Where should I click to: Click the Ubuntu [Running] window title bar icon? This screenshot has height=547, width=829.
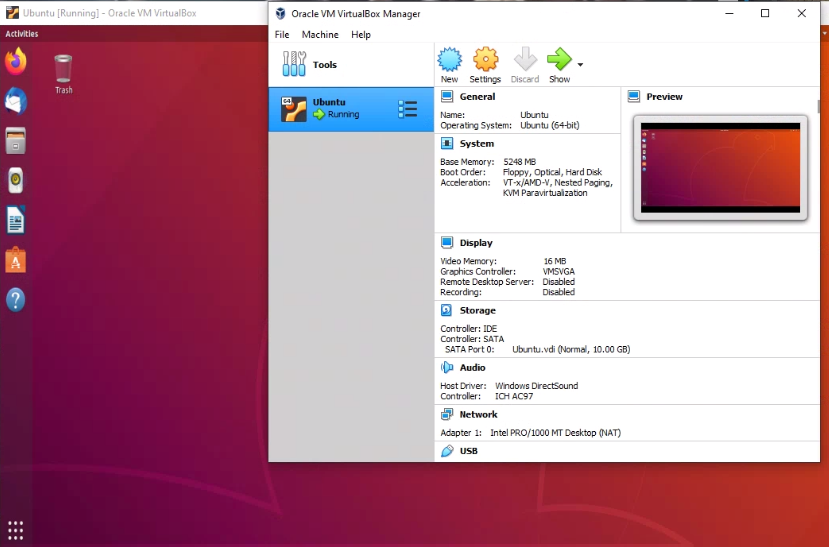12,13
